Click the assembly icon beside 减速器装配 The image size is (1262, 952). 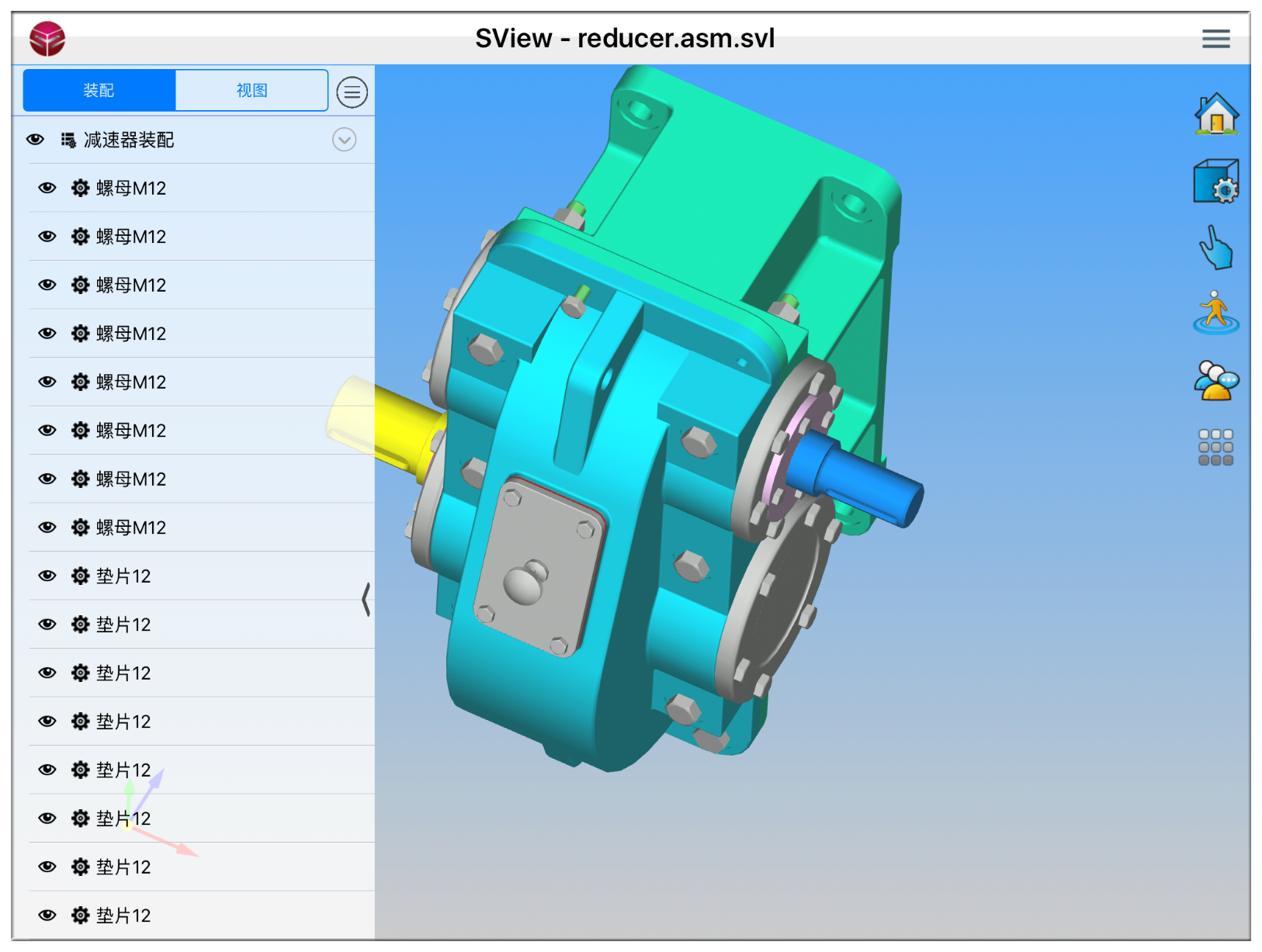click(69, 140)
